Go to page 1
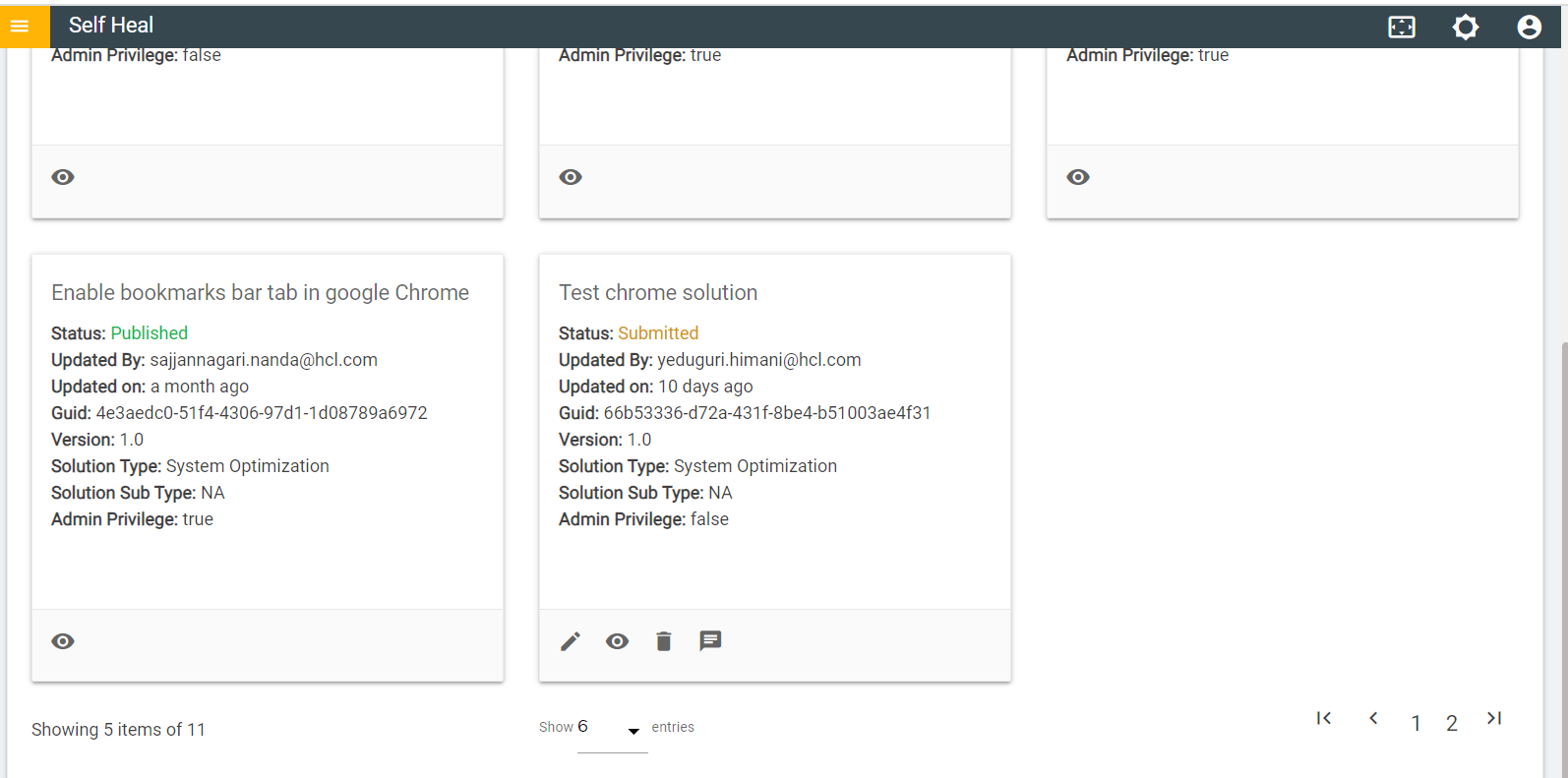The height and width of the screenshot is (778, 1568). point(1416,723)
